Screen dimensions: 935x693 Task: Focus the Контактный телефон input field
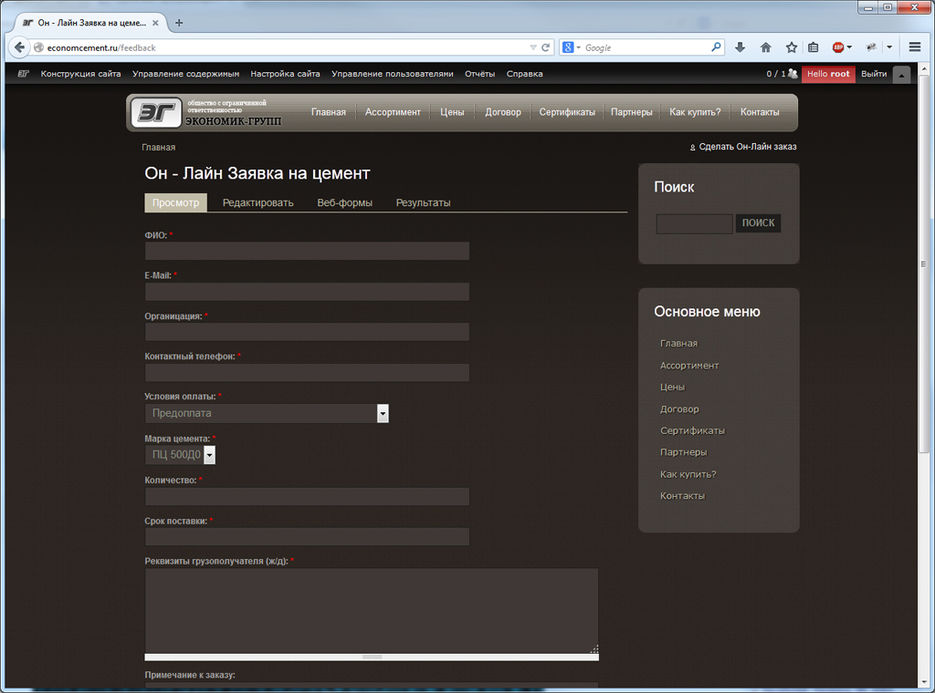click(307, 373)
